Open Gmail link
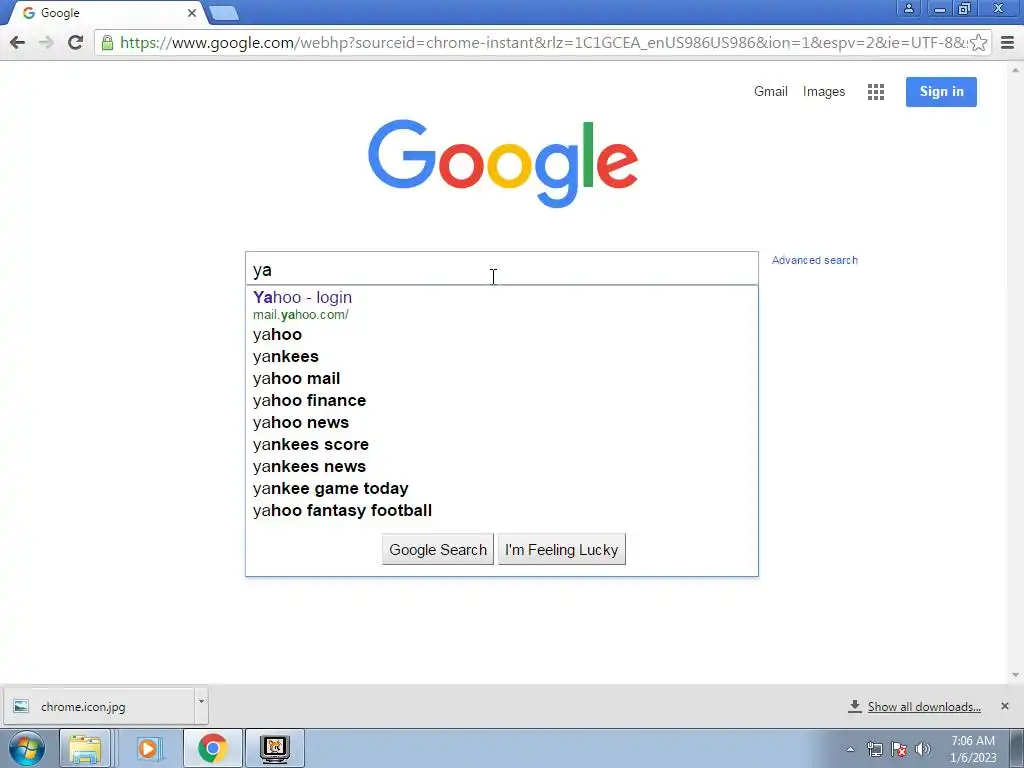This screenshot has width=1024, height=768. [x=771, y=91]
